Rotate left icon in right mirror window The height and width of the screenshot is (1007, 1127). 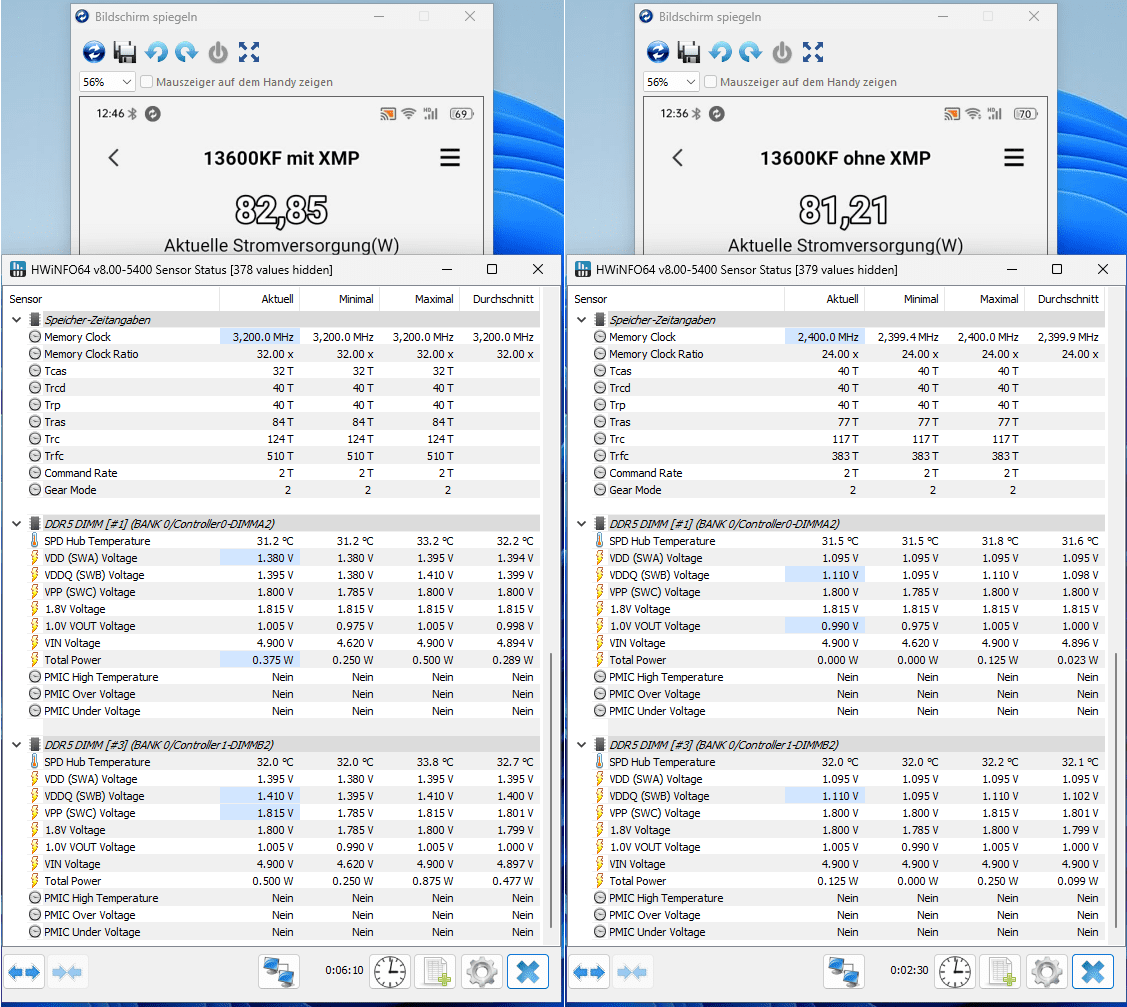click(x=720, y=52)
